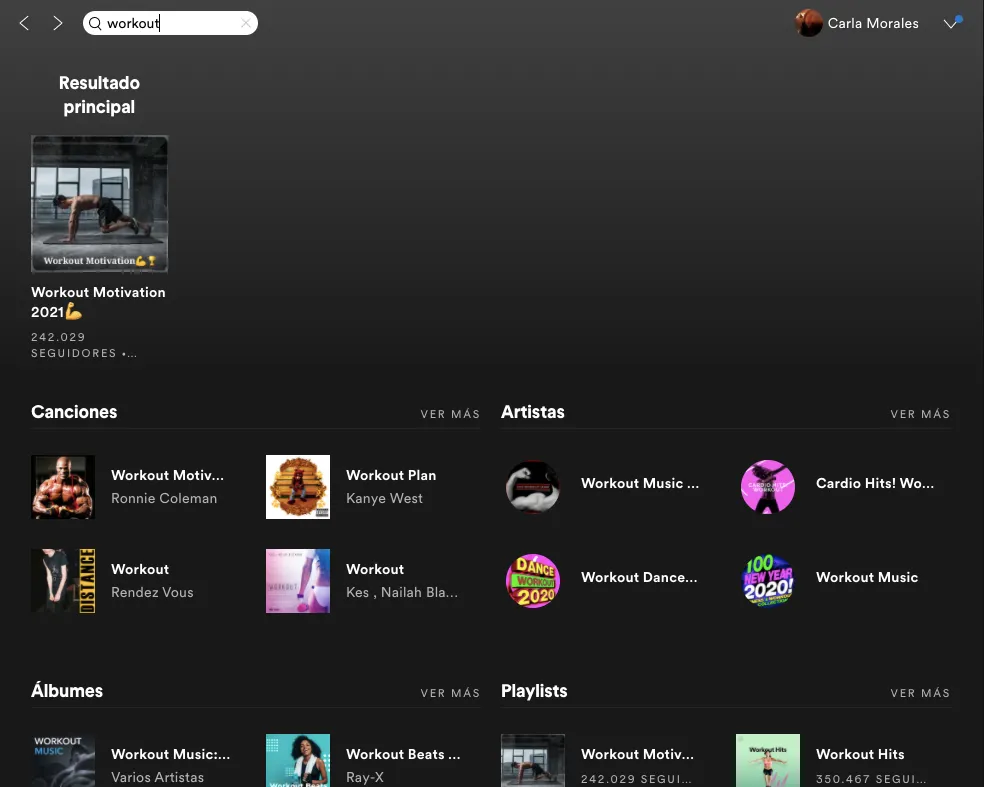Open artist link Rendez Vous
The image size is (984, 787).
[x=152, y=592]
